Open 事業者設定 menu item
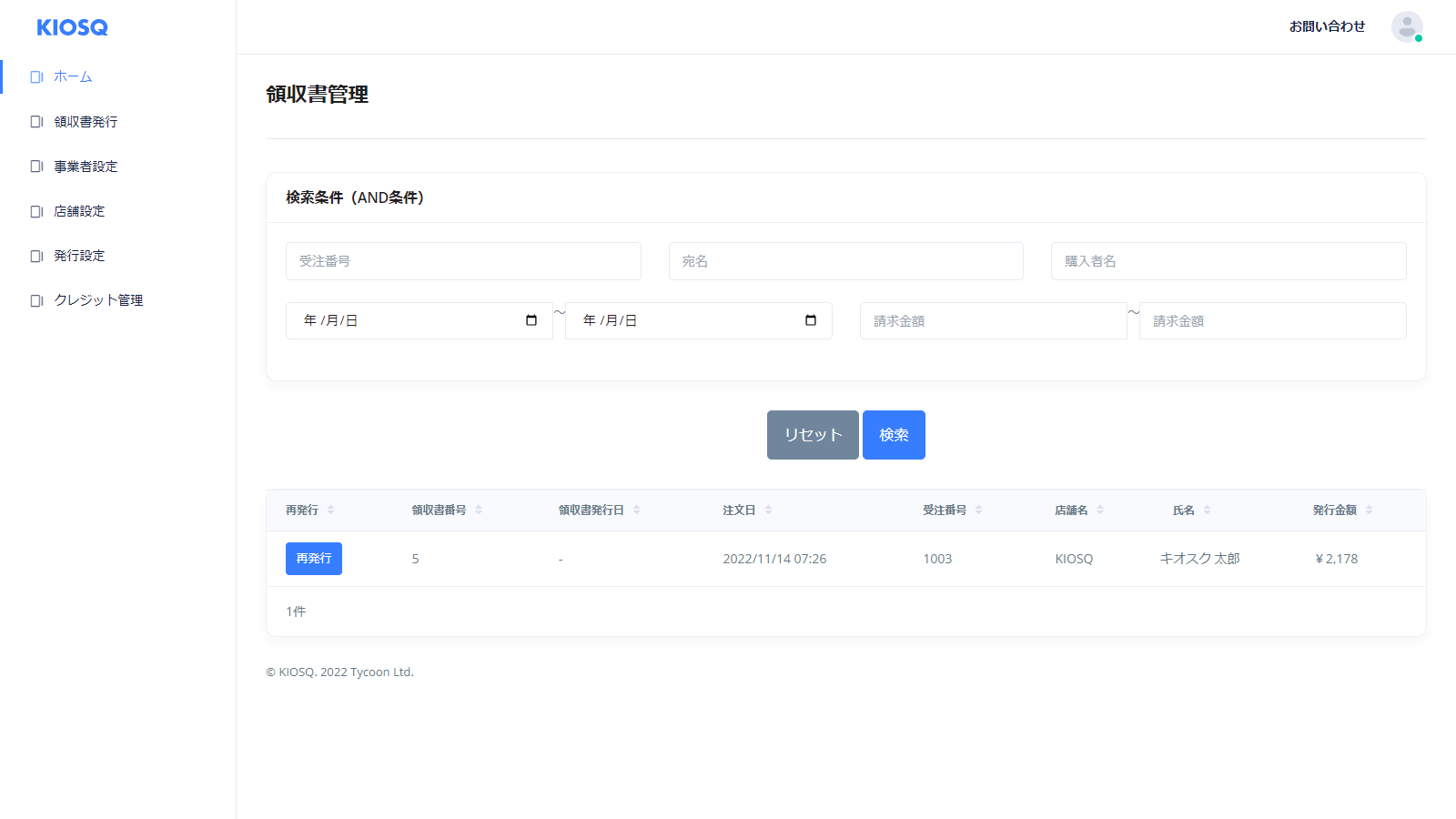 point(86,167)
